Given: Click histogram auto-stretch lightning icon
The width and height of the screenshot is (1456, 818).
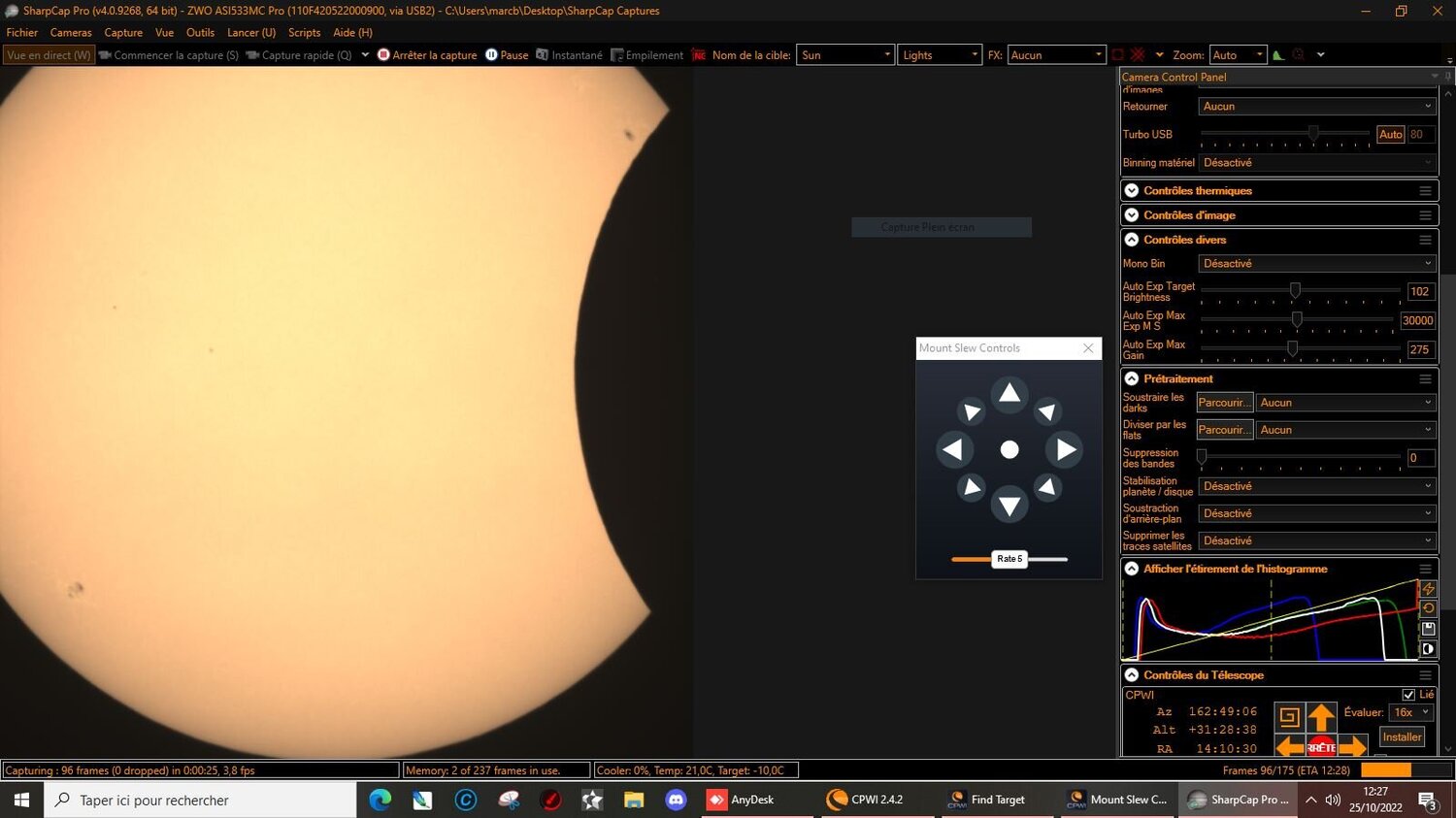Looking at the screenshot, I should tap(1429, 589).
